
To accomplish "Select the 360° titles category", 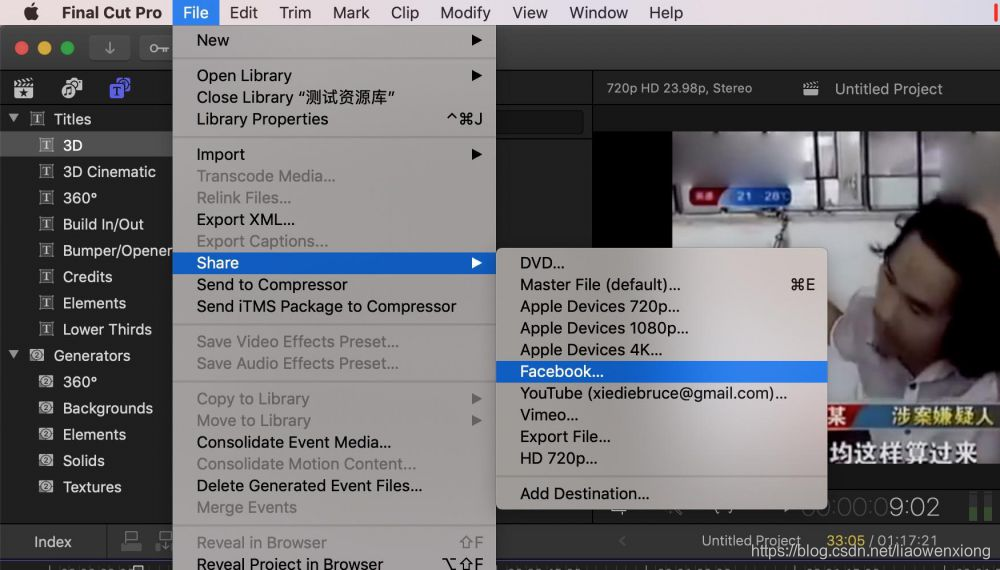I will coord(86,198).
